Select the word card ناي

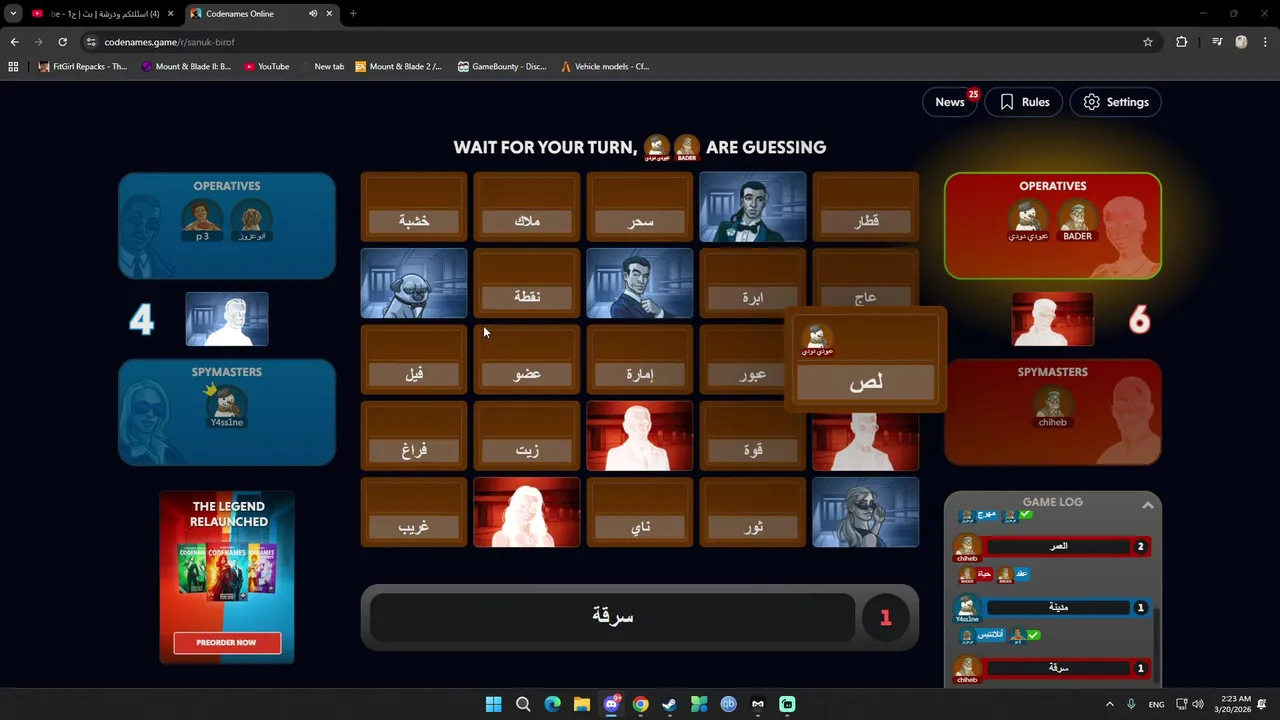pos(640,513)
